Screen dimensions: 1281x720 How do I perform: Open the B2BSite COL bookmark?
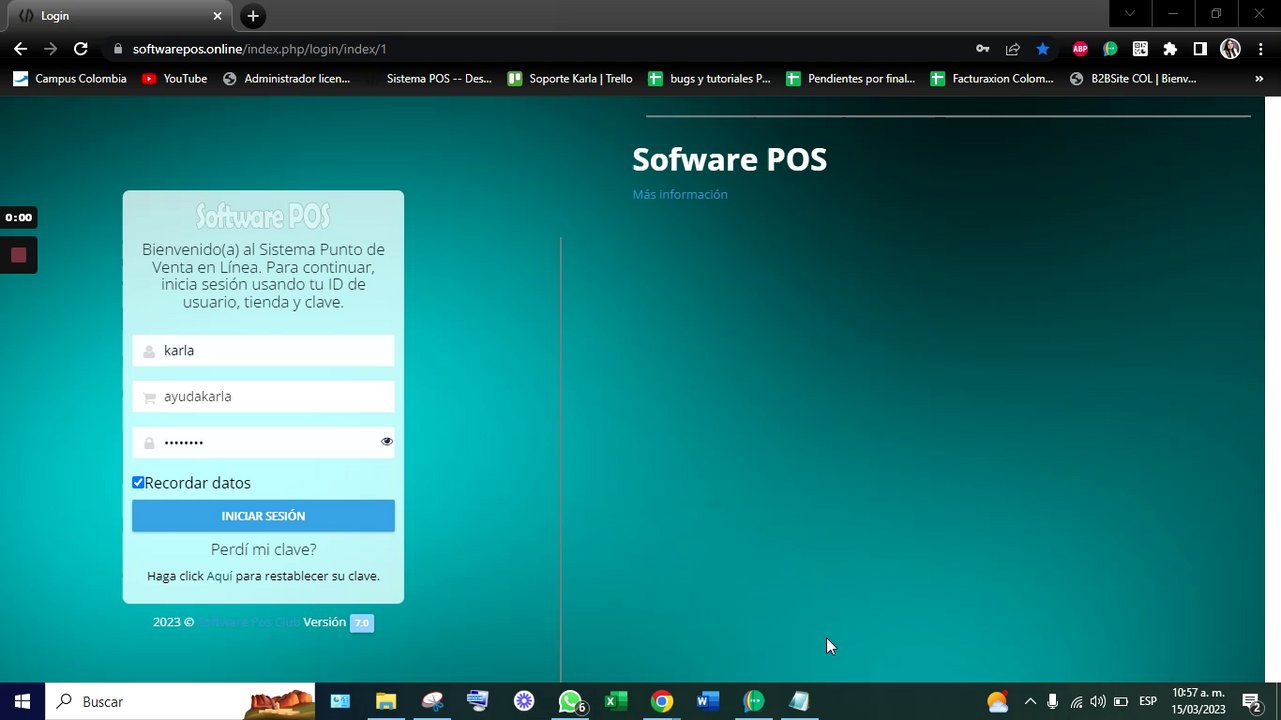coord(1133,78)
